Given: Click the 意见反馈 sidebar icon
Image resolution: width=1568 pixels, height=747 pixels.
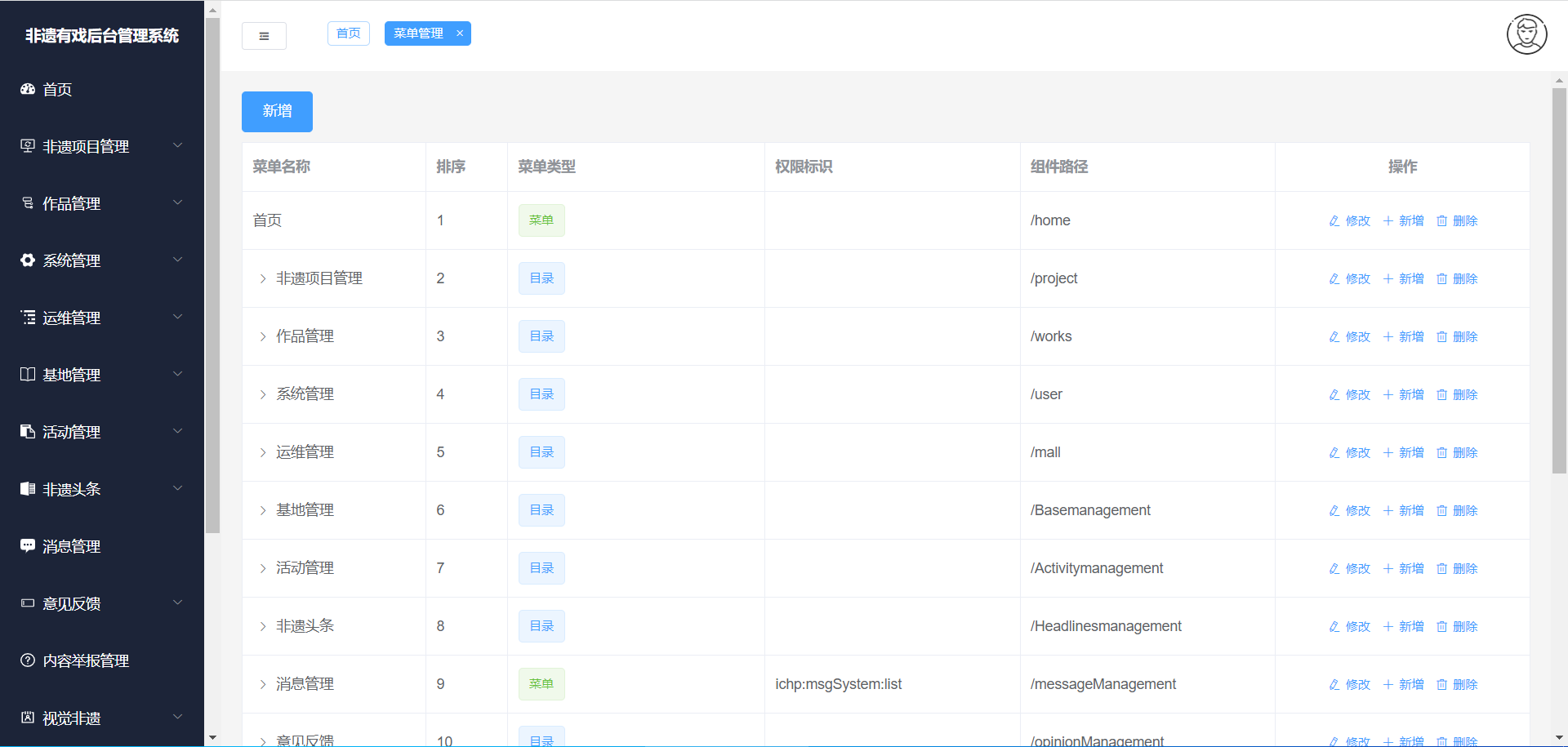Looking at the screenshot, I should tap(28, 603).
